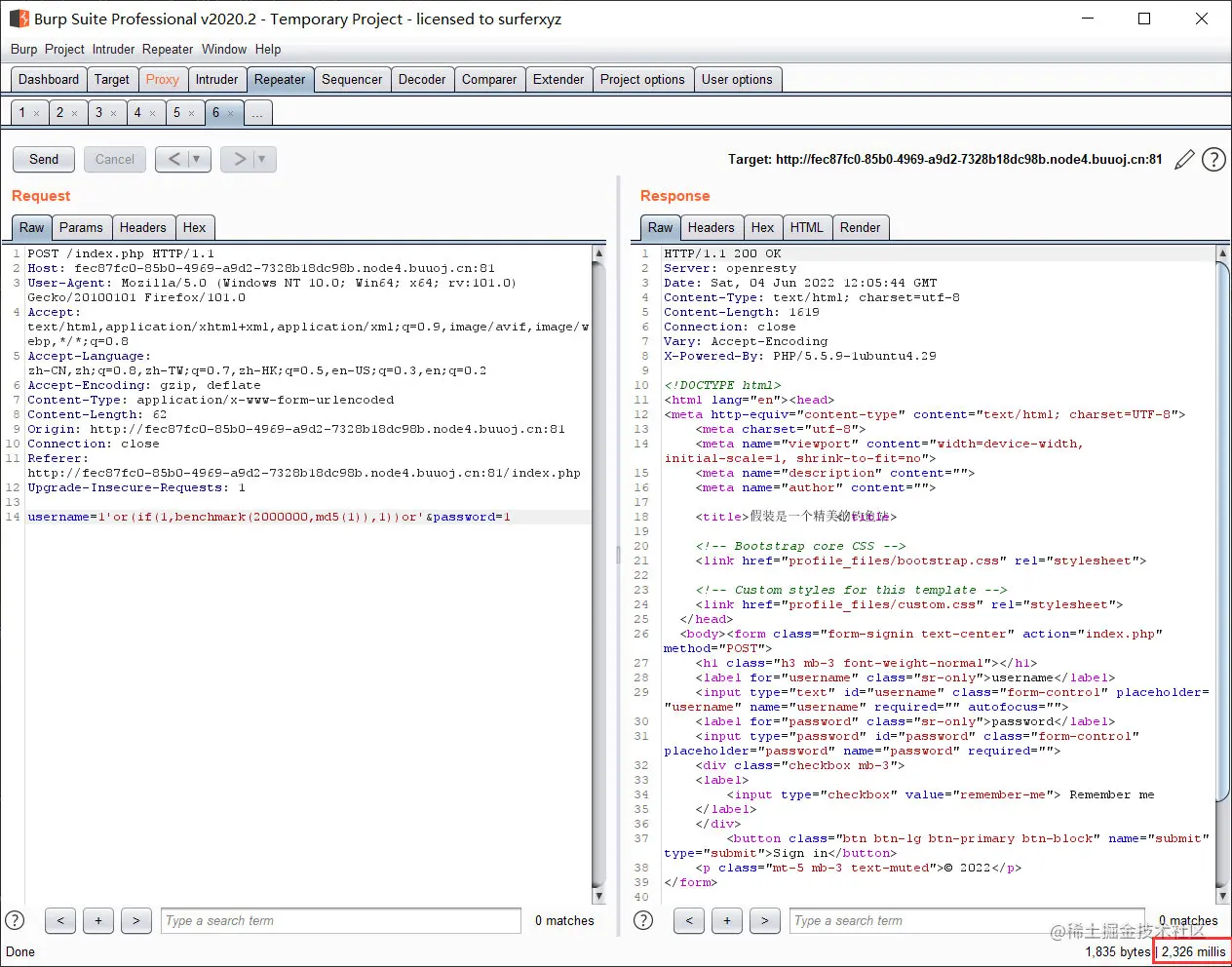Close Repeater tab 1 via its x
Image resolution: width=1232 pixels, height=967 pixels.
(36, 113)
